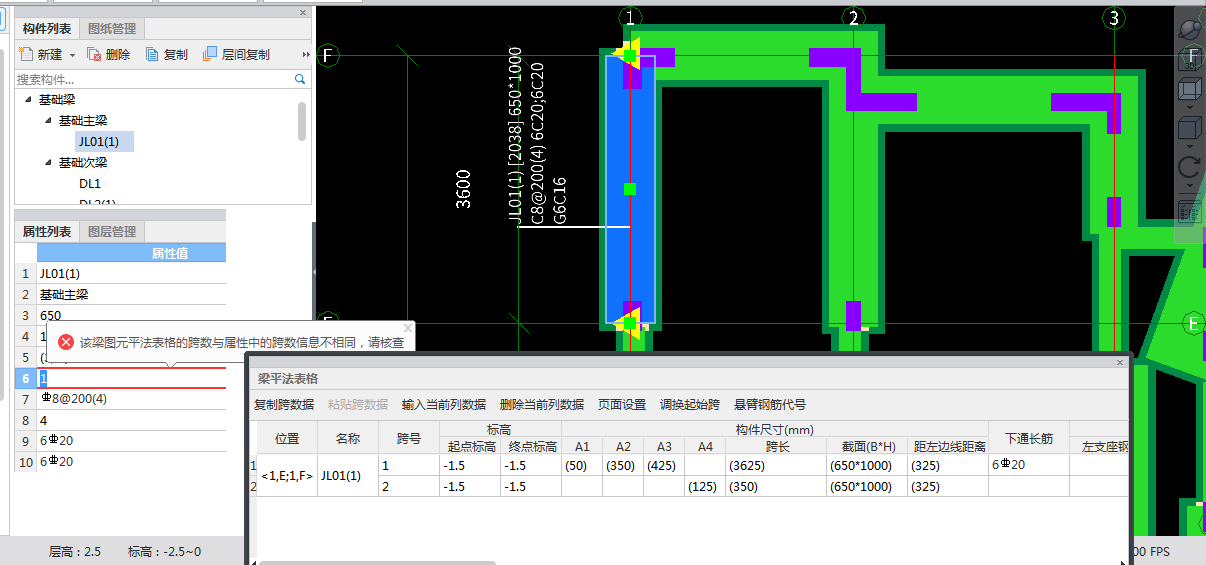
Task: Open 页面设置 in beam table
Action: coord(622,405)
